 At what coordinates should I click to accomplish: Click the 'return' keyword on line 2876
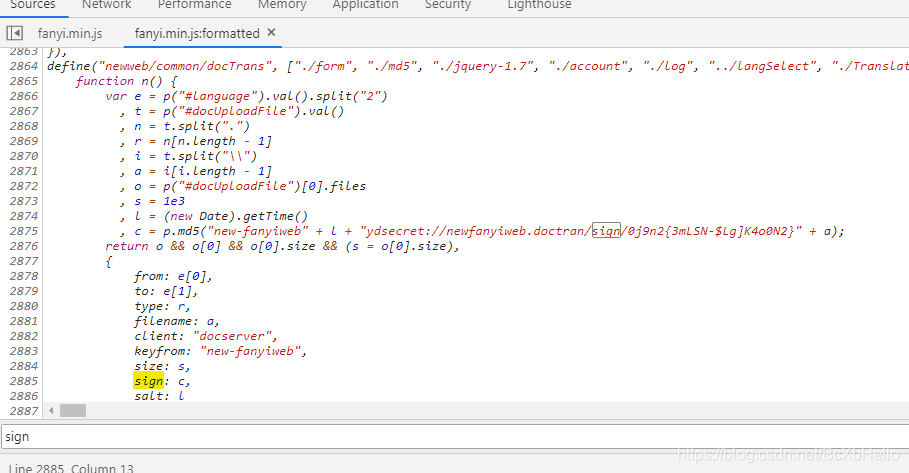[x=126, y=246]
